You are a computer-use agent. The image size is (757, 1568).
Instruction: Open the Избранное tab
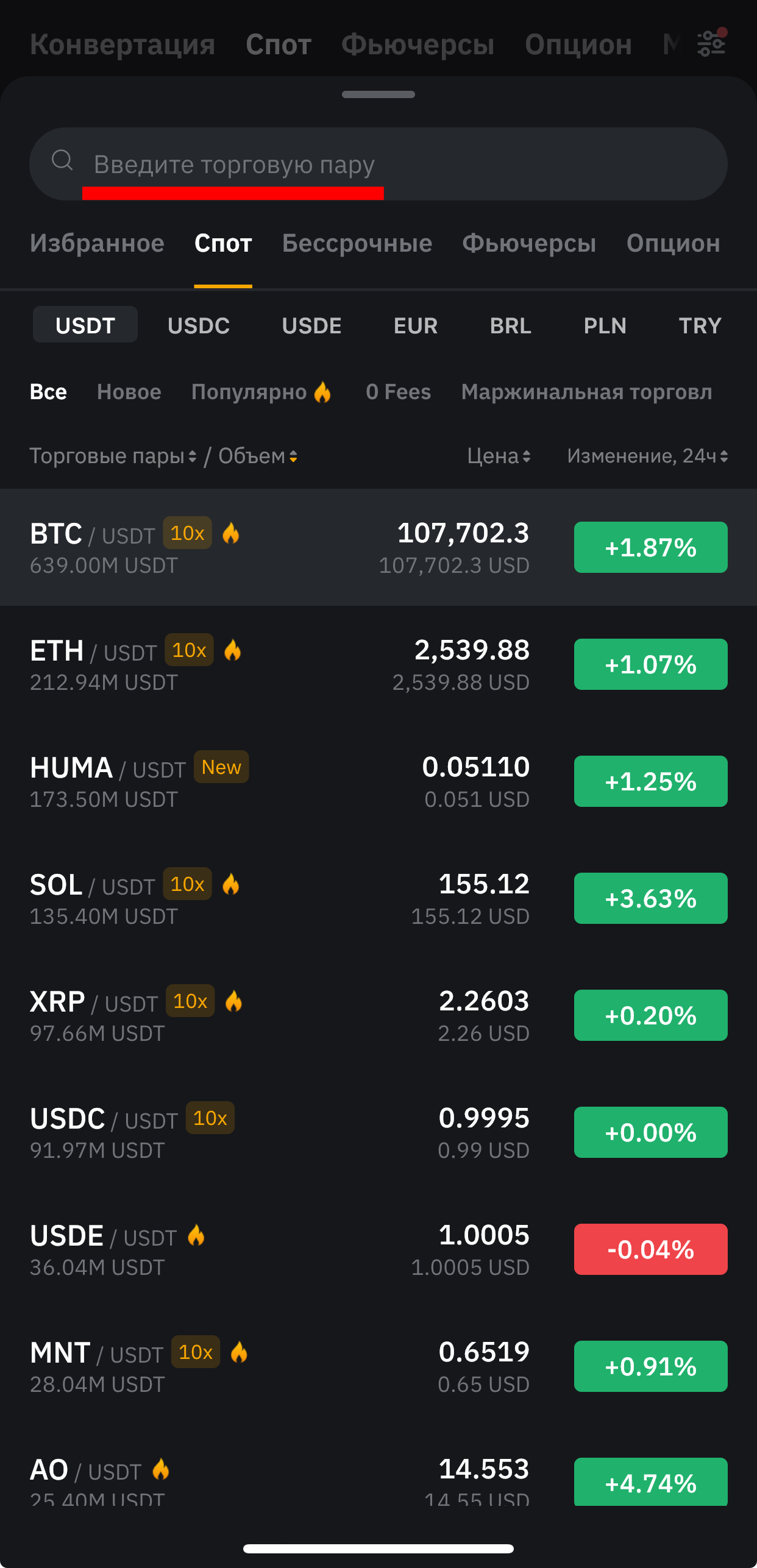pyautogui.click(x=97, y=243)
